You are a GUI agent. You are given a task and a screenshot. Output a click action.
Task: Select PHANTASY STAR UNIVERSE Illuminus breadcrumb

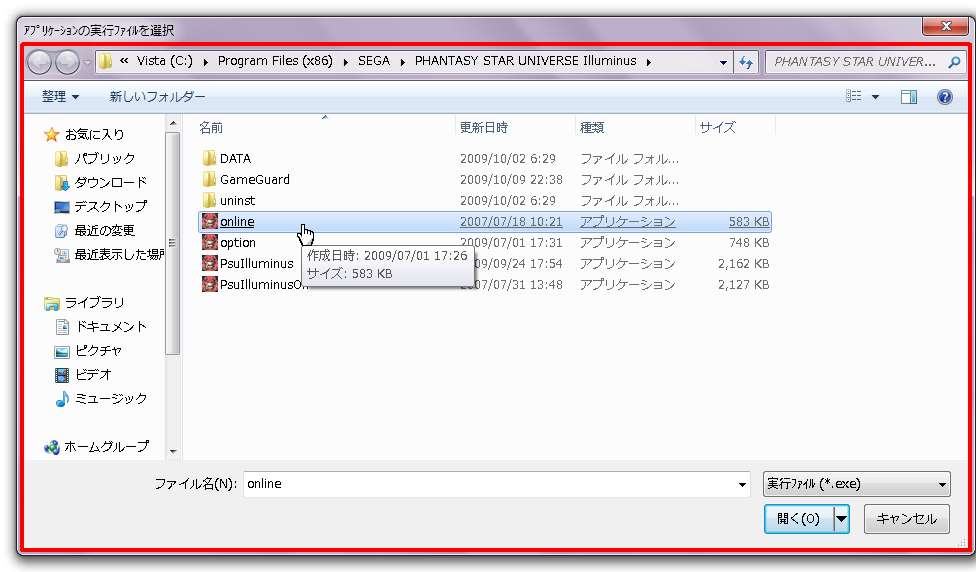coord(525,61)
